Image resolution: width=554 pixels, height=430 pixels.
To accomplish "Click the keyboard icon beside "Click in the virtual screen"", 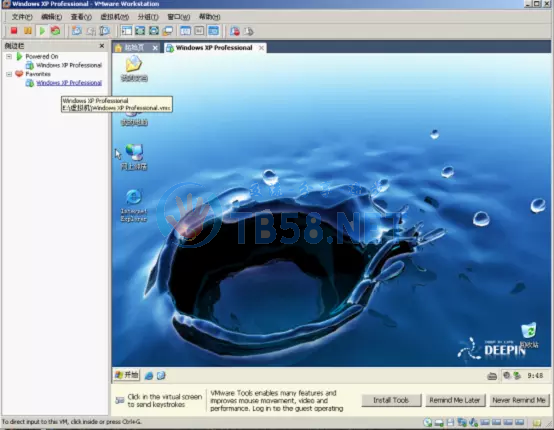I will (x=120, y=400).
